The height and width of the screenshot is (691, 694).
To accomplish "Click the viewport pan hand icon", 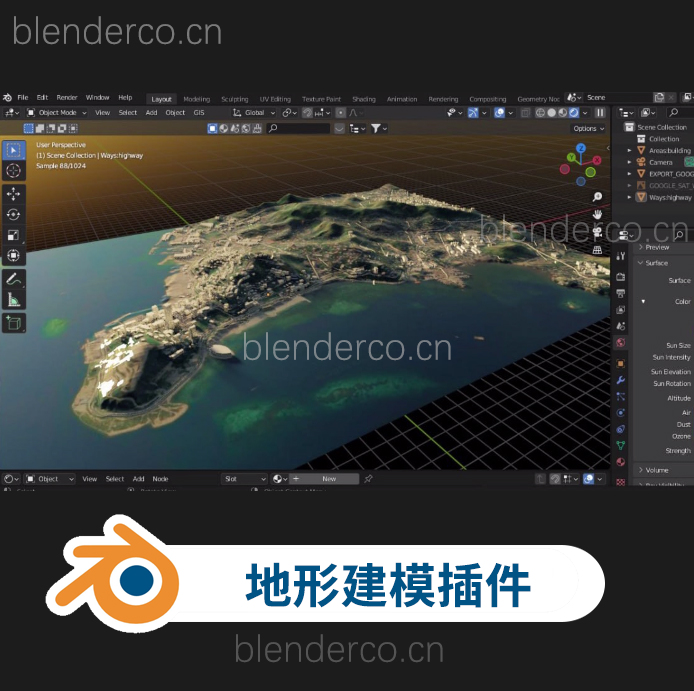I will coord(598,215).
